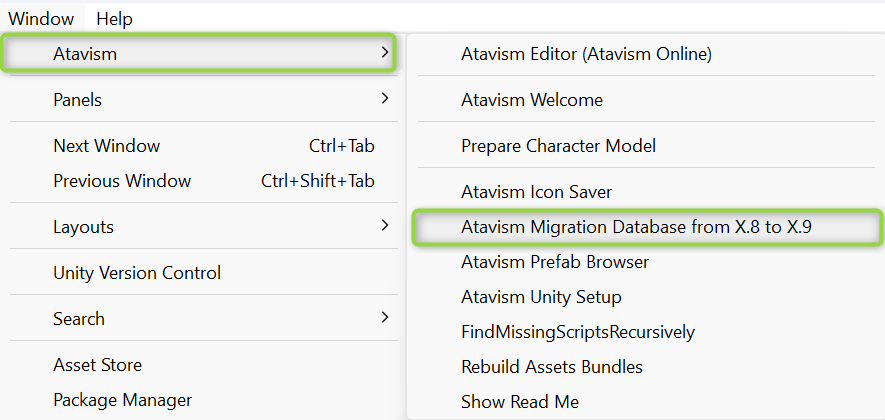Open the Asset Store window
The height and width of the screenshot is (420, 885).
click(x=97, y=365)
